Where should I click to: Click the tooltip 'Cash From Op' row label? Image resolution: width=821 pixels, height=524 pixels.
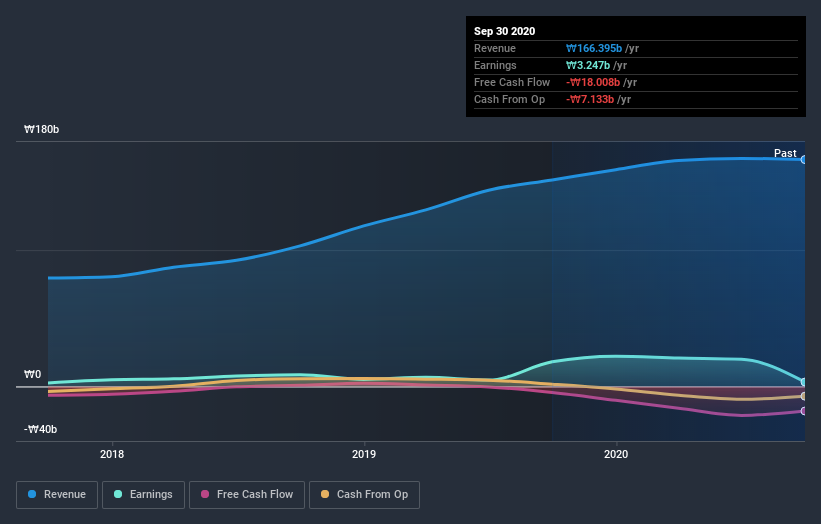509,99
